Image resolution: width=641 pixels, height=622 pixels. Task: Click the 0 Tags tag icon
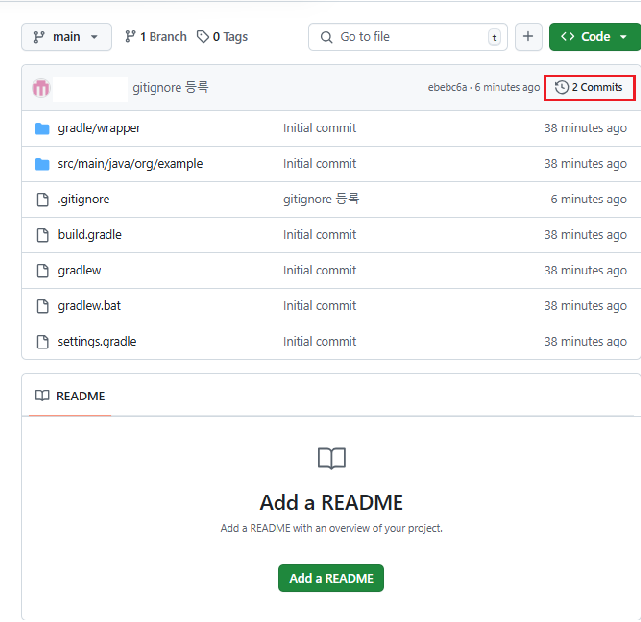coord(202,37)
